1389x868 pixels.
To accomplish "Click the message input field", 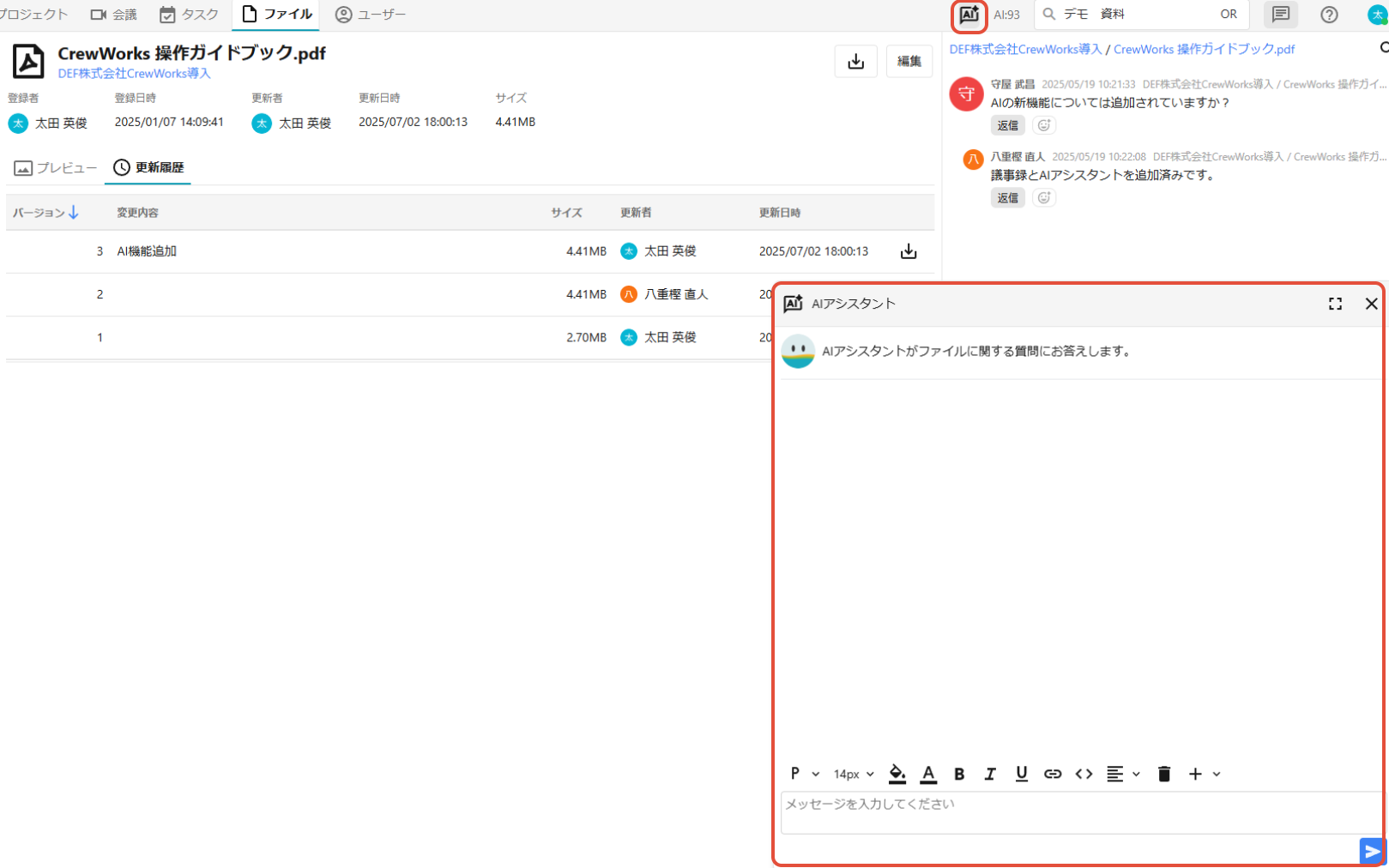I will coord(1081,812).
